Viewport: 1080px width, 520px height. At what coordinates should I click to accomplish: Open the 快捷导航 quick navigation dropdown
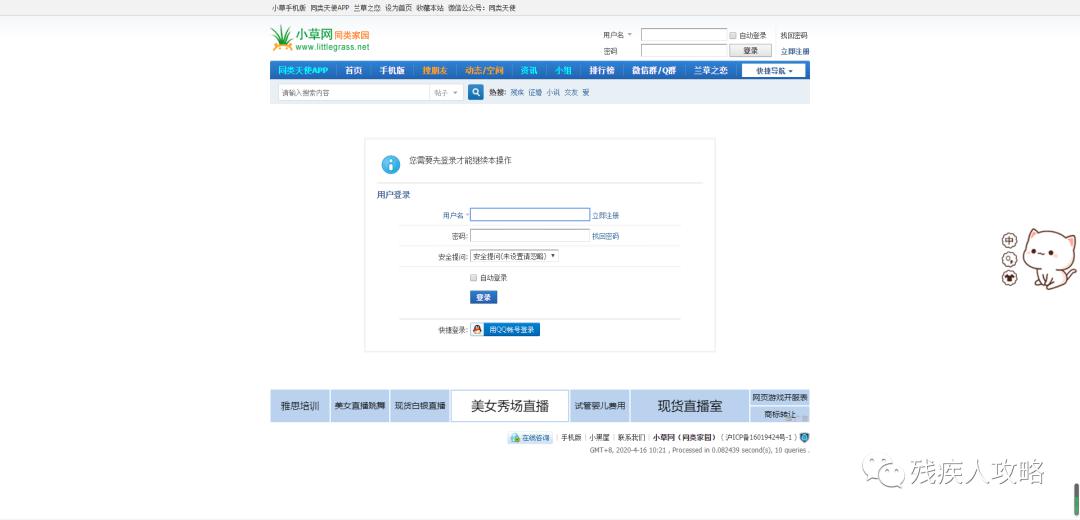pyautogui.click(x=773, y=70)
